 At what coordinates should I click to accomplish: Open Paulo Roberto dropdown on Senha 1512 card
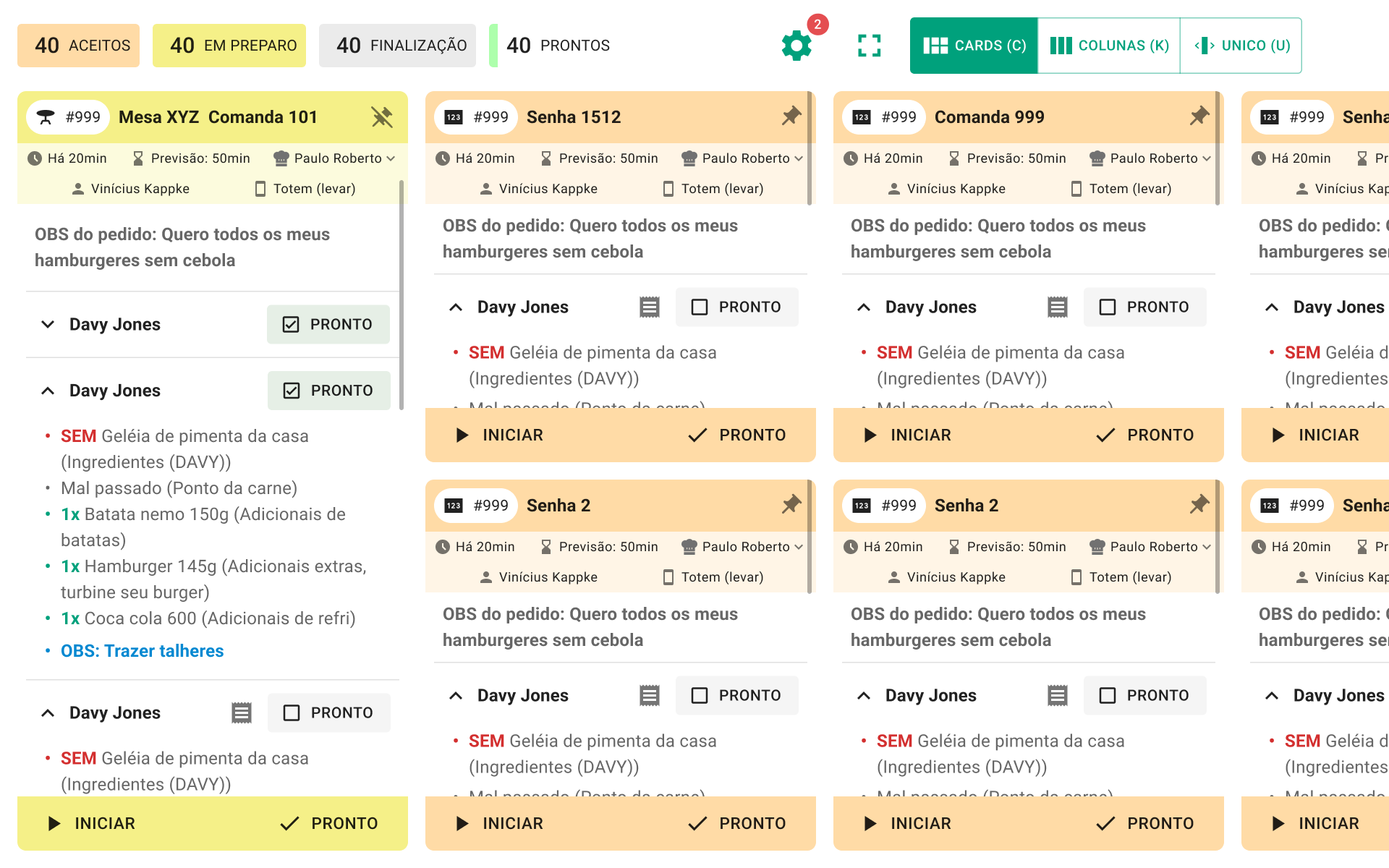tap(742, 158)
